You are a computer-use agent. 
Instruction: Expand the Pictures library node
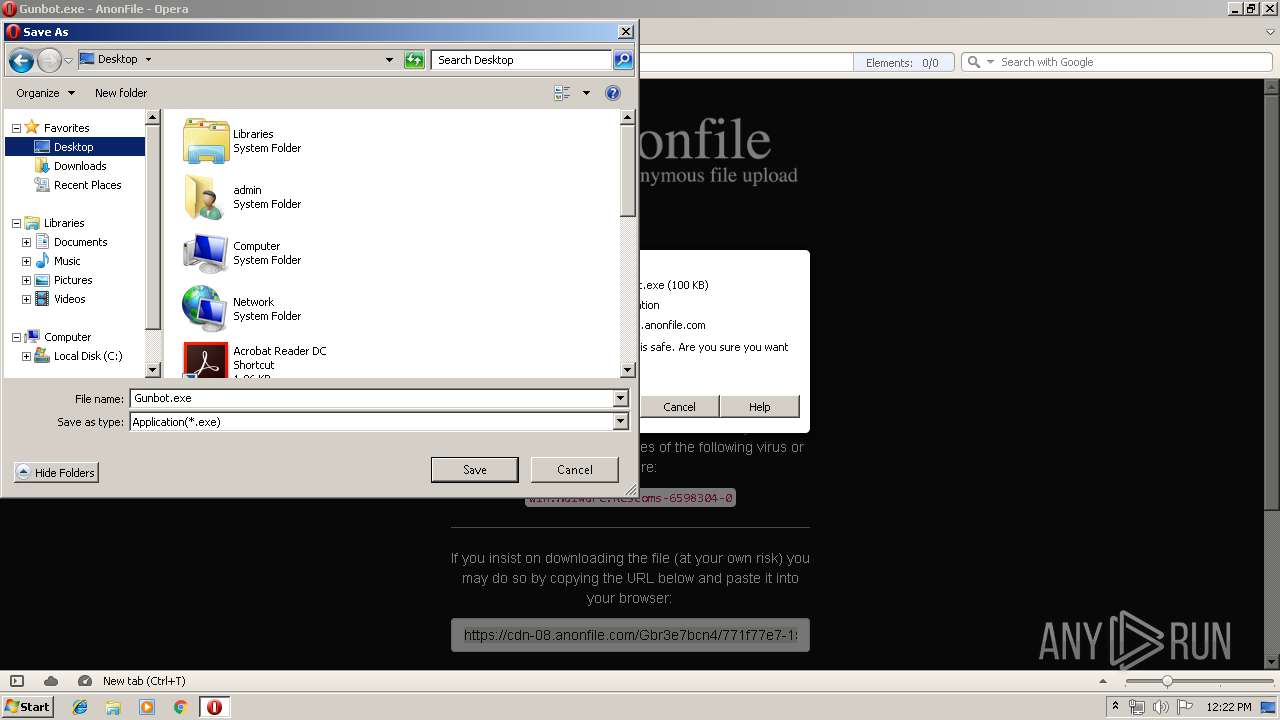(x=27, y=280)
